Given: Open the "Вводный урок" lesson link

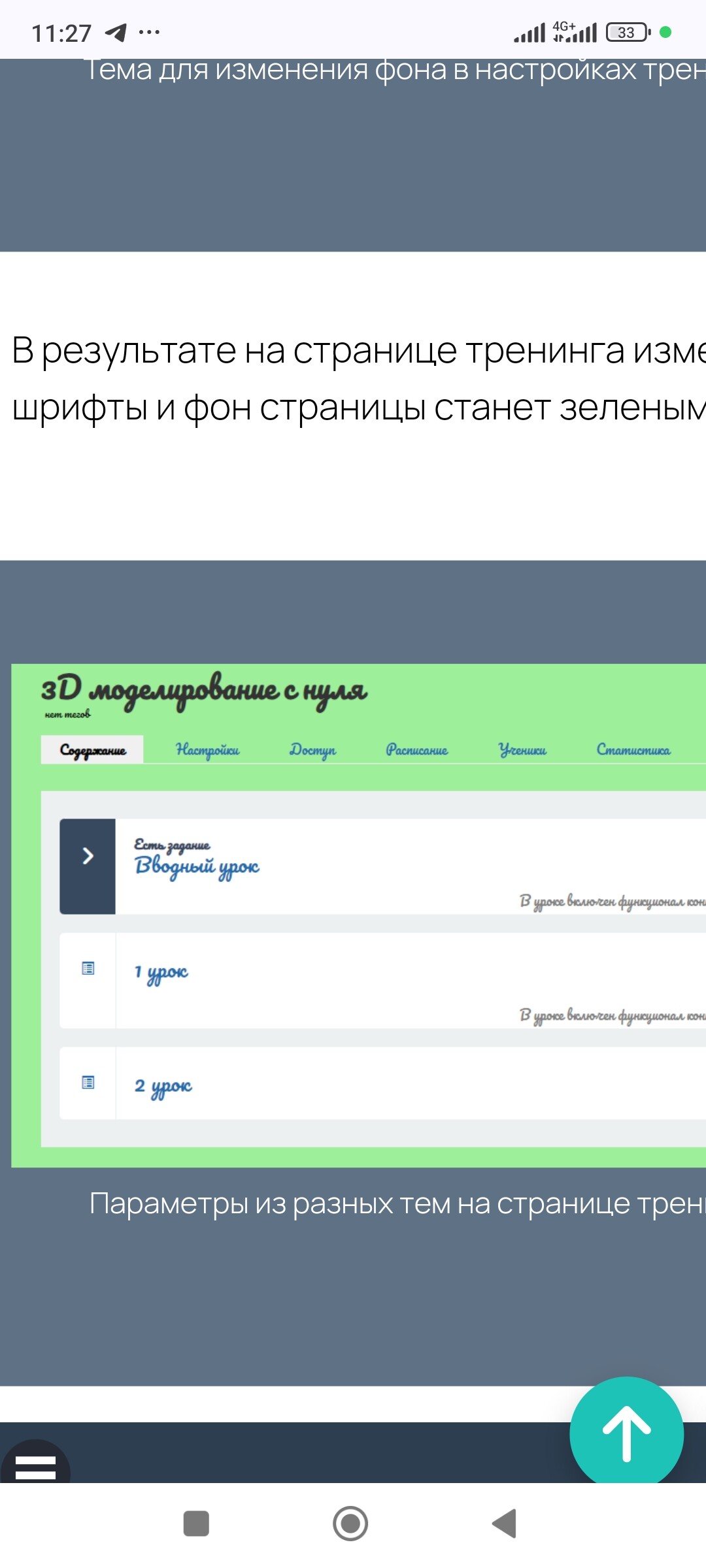Looking at the screenshot, I should [197, 866].
